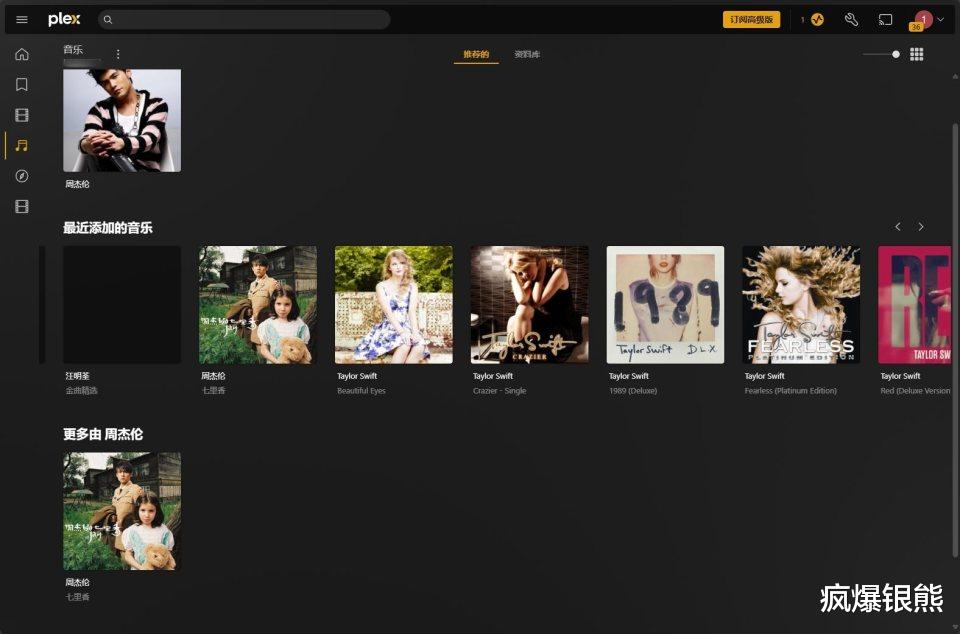Viewport: 960px width, 634px height.
Task: Click the page vertical scrollbar
Action: tap(955, 340)
